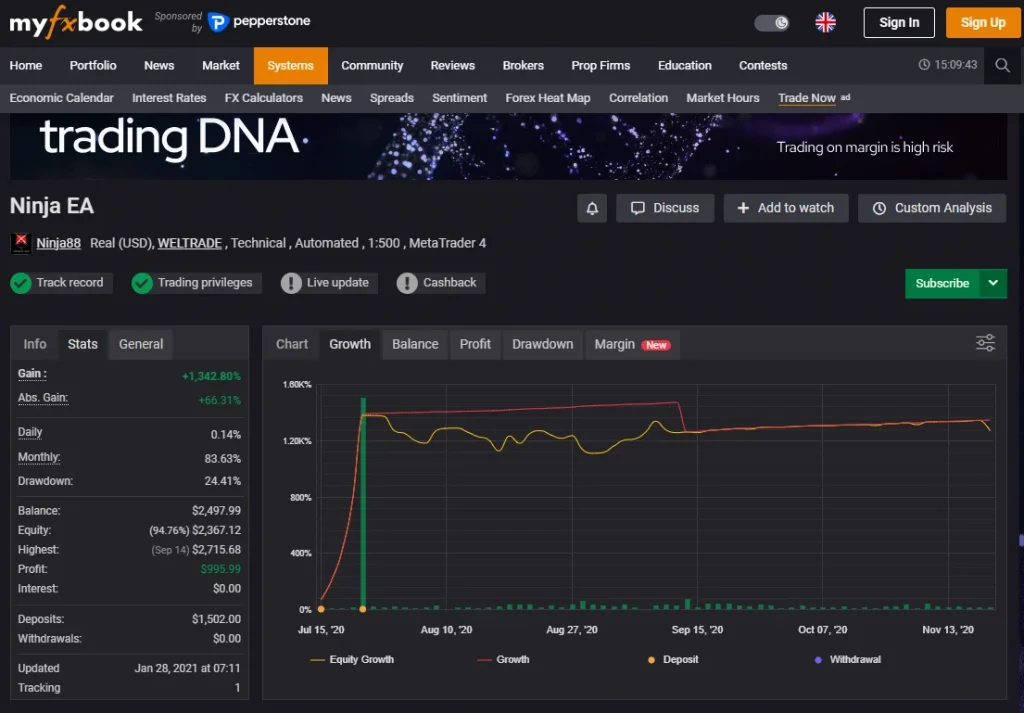Click the search magnifier icon
The image size is (1024, 713).
pos(1002,66)
